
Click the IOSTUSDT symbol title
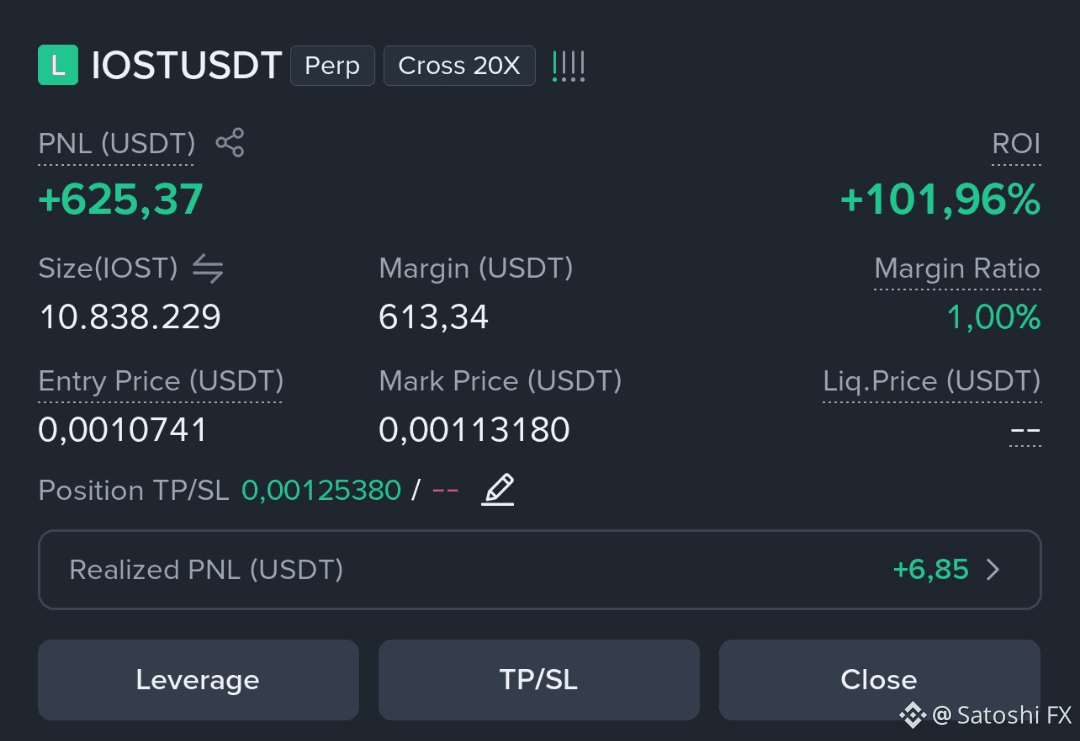point(186,65)
